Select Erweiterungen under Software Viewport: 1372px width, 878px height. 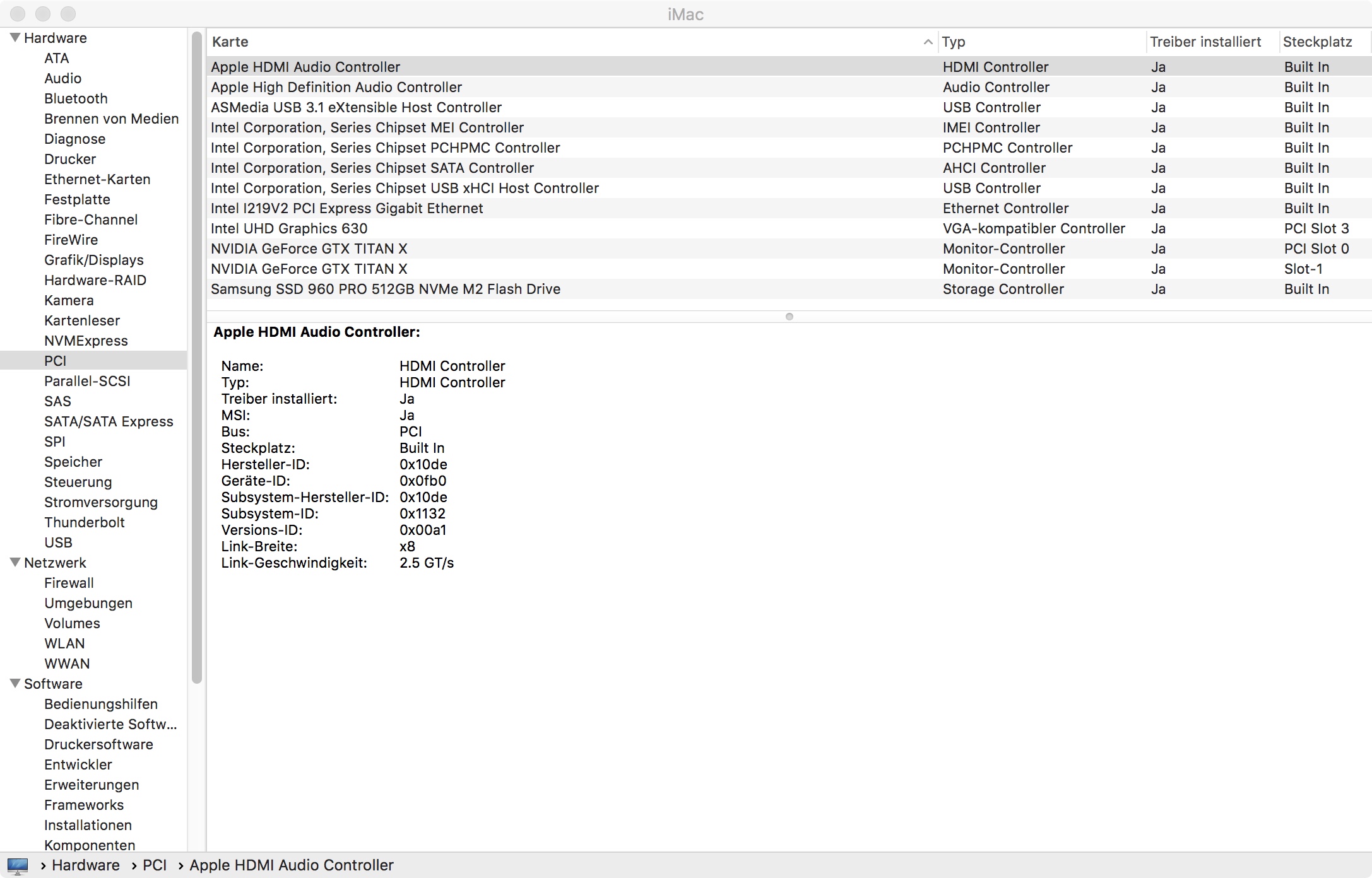[92, 785]
